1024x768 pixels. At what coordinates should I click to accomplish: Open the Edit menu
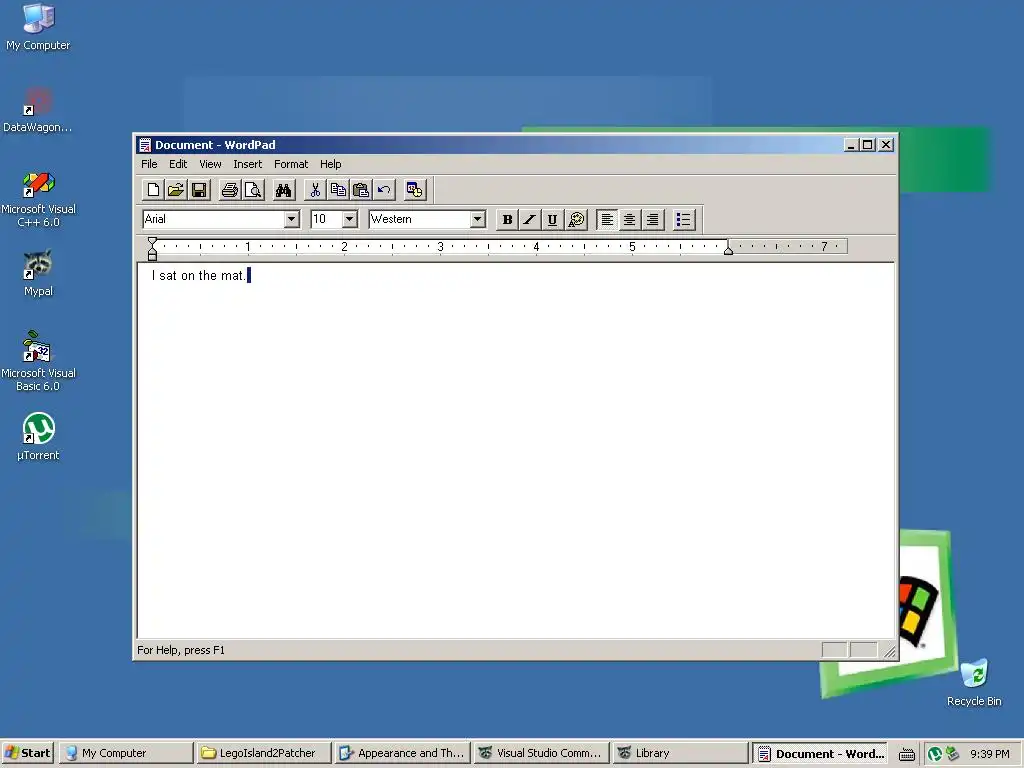[178, 164]
